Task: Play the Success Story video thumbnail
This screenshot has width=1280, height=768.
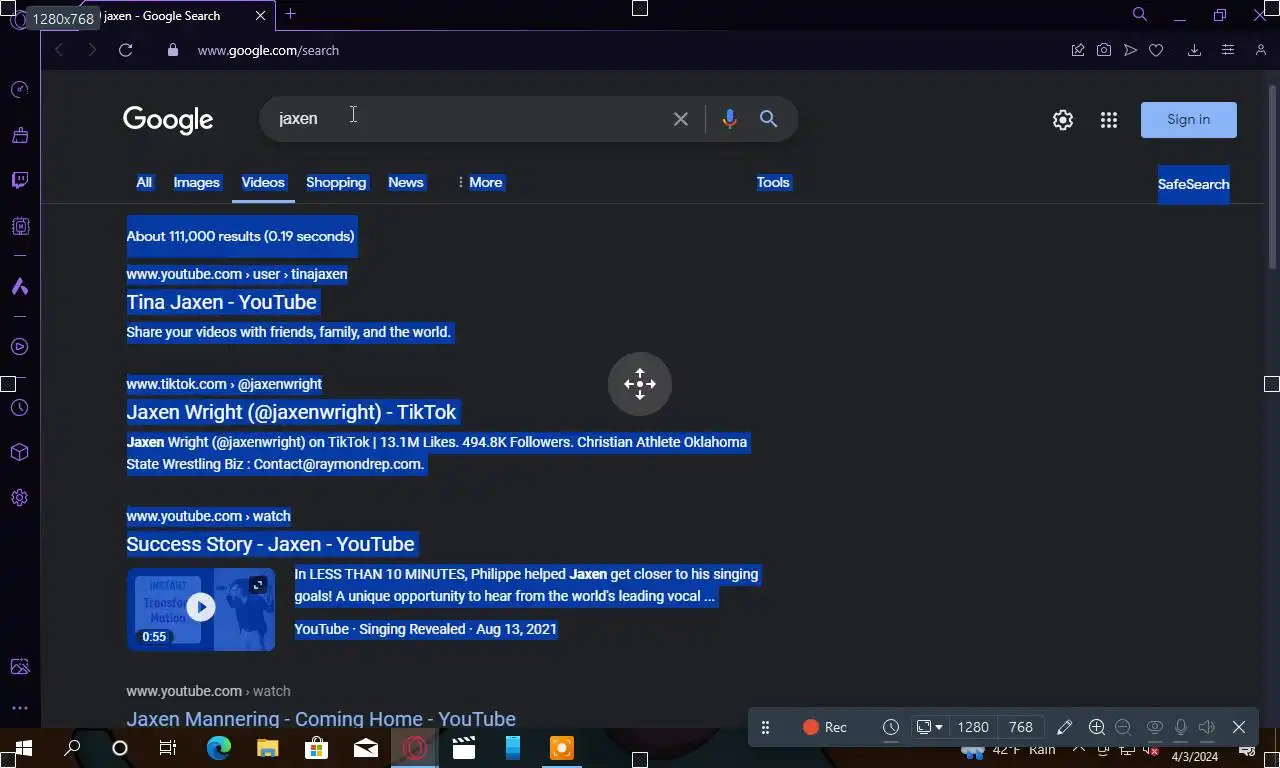Action: click(201, 609)
